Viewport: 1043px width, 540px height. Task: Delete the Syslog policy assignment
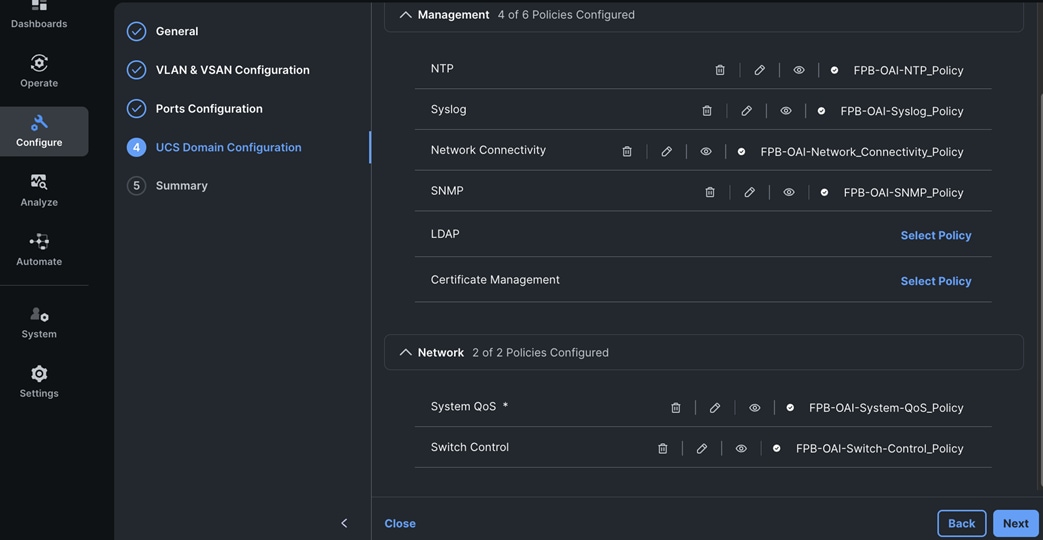[707, 110]
